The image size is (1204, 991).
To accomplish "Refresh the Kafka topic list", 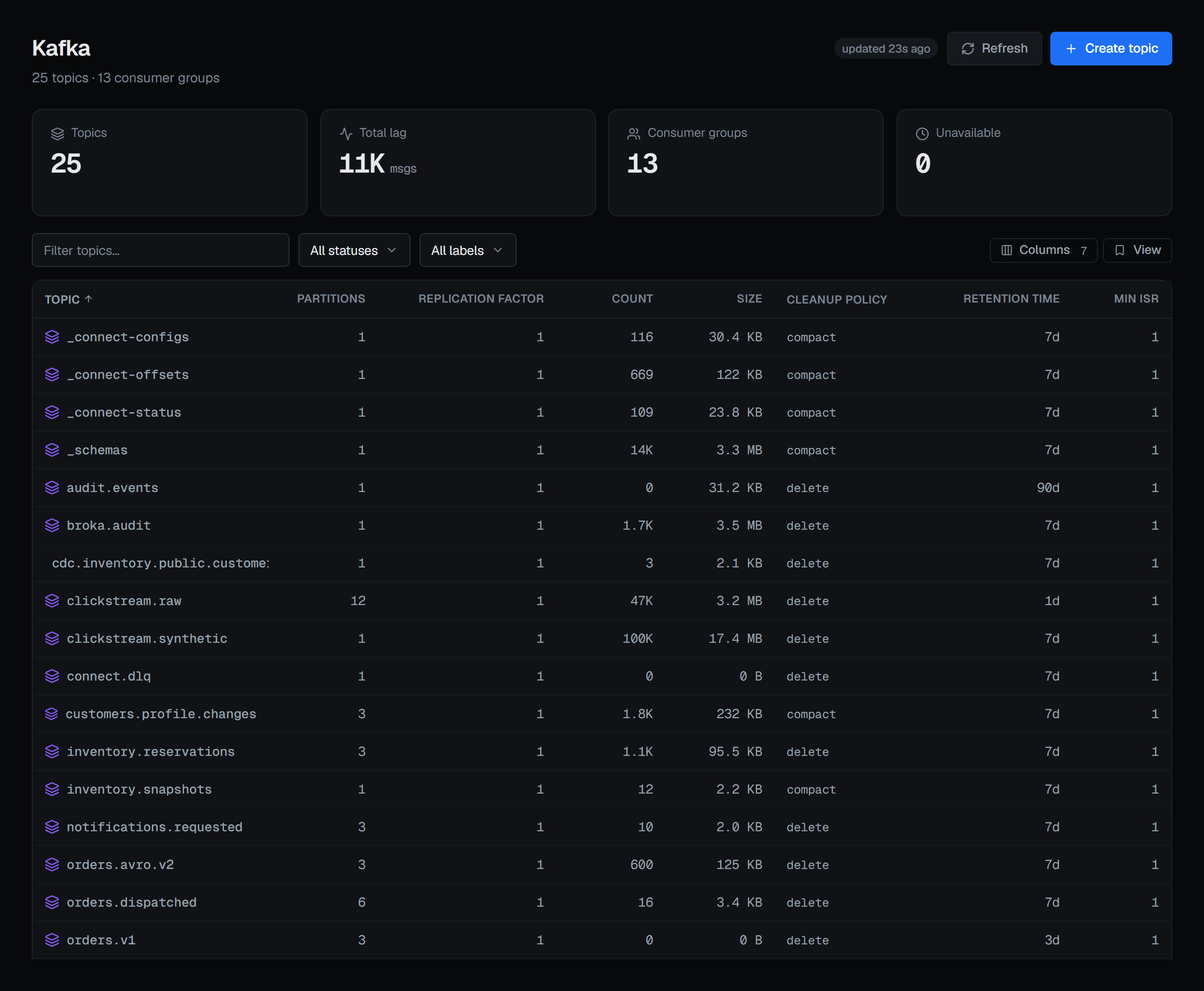I will tap(994, 49).
